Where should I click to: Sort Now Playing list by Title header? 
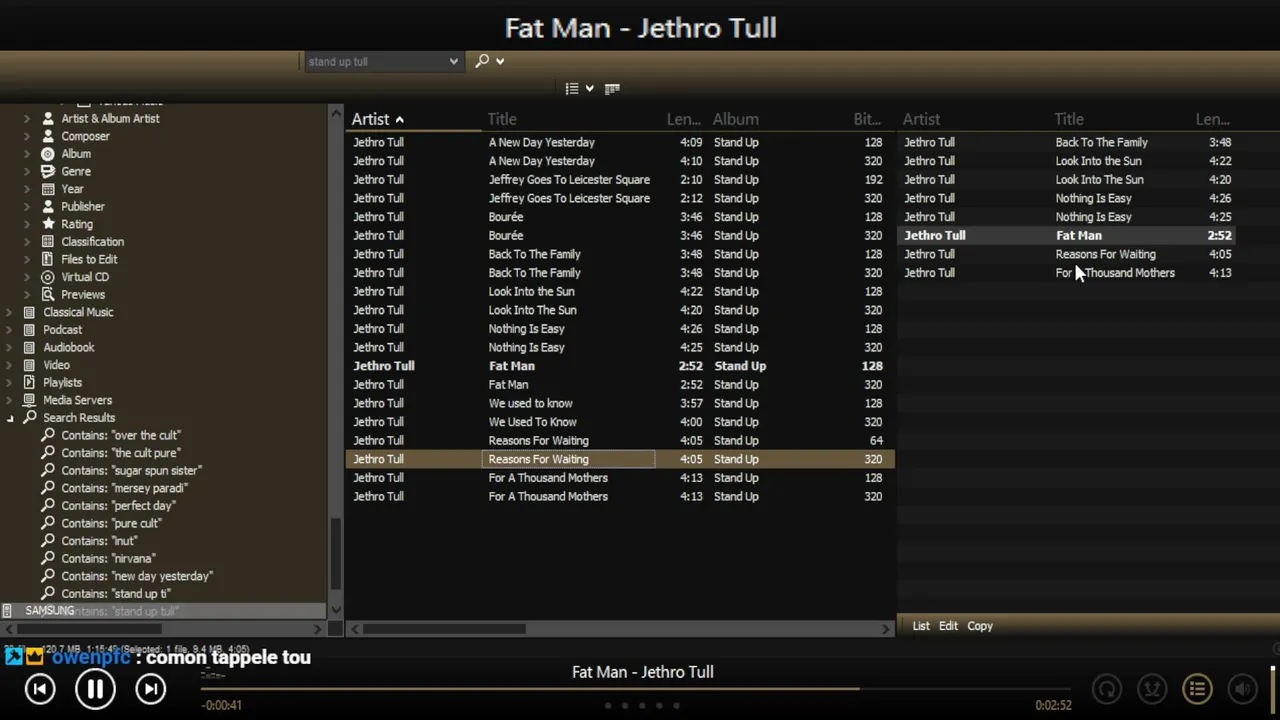[1120, 119]
